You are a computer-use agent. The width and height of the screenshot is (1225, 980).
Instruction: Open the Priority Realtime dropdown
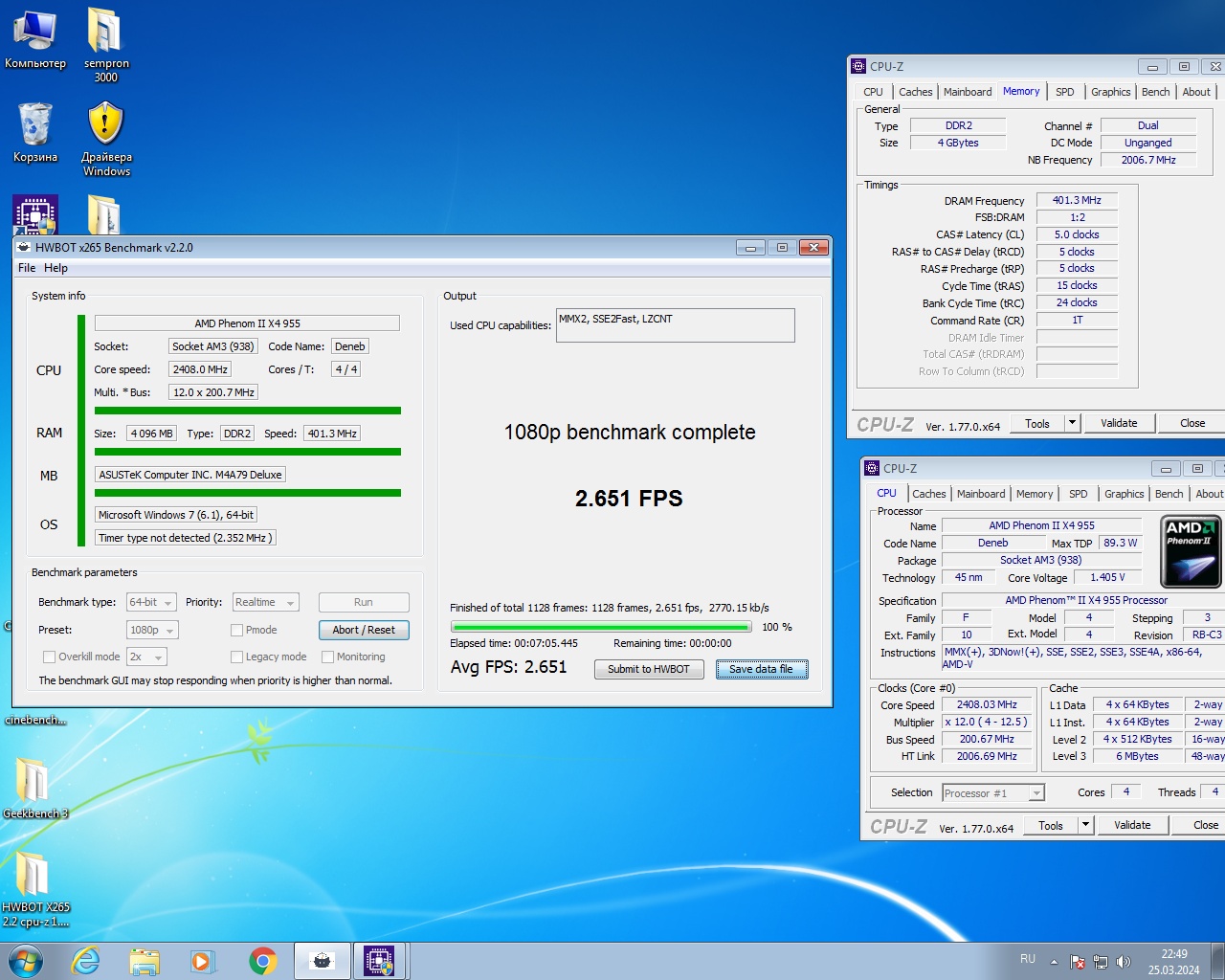pyautogui.click(x=265, y=602)
